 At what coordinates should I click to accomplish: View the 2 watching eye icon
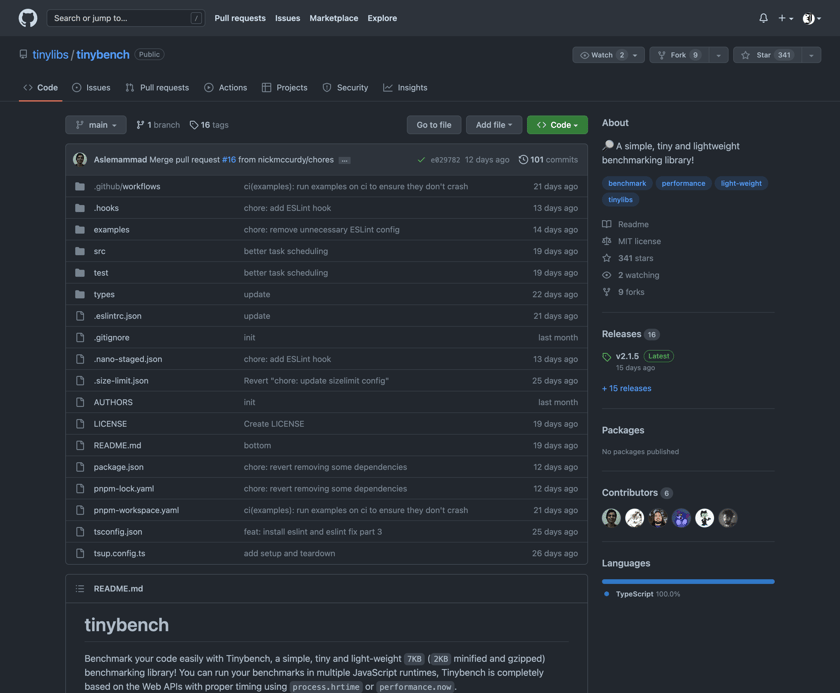point(606,275)
